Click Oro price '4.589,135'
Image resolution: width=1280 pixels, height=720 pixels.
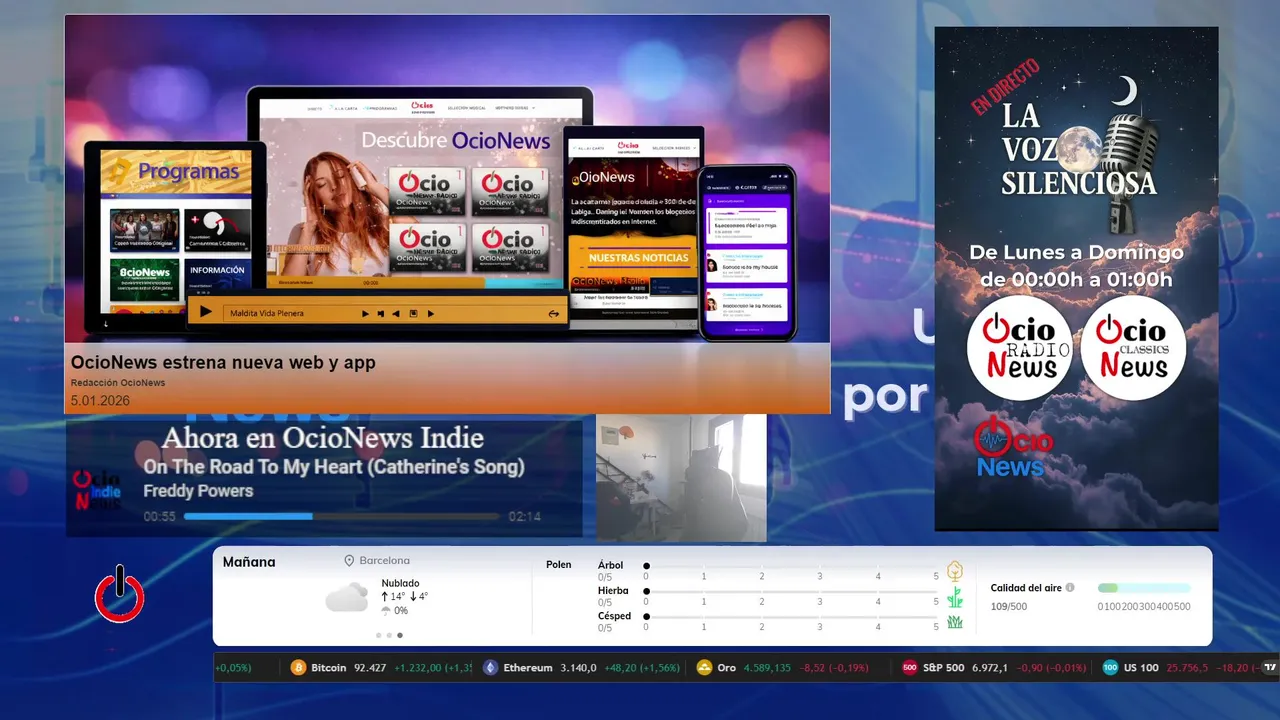(767, 668)
